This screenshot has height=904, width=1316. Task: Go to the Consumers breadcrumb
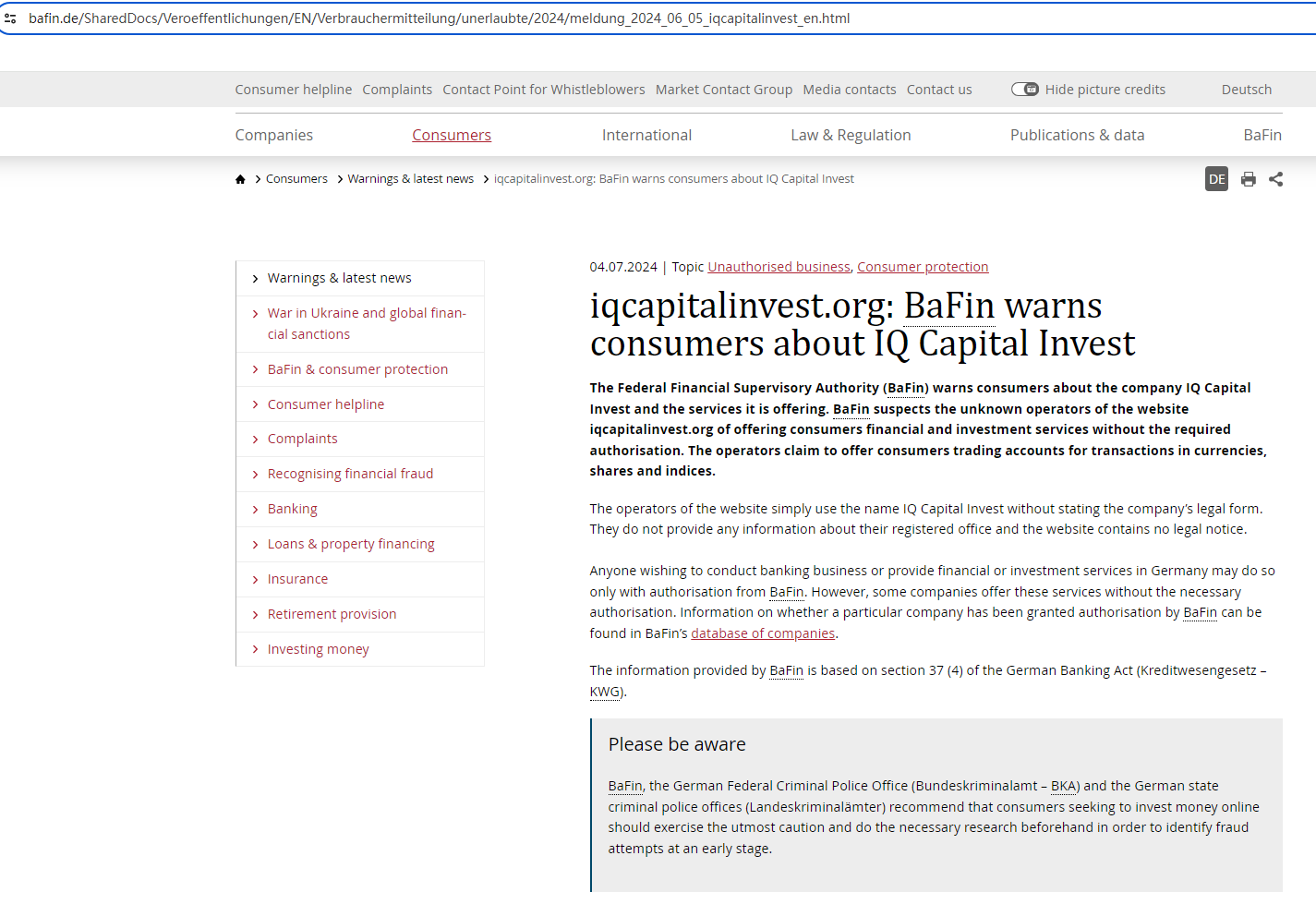pos(296,179)
